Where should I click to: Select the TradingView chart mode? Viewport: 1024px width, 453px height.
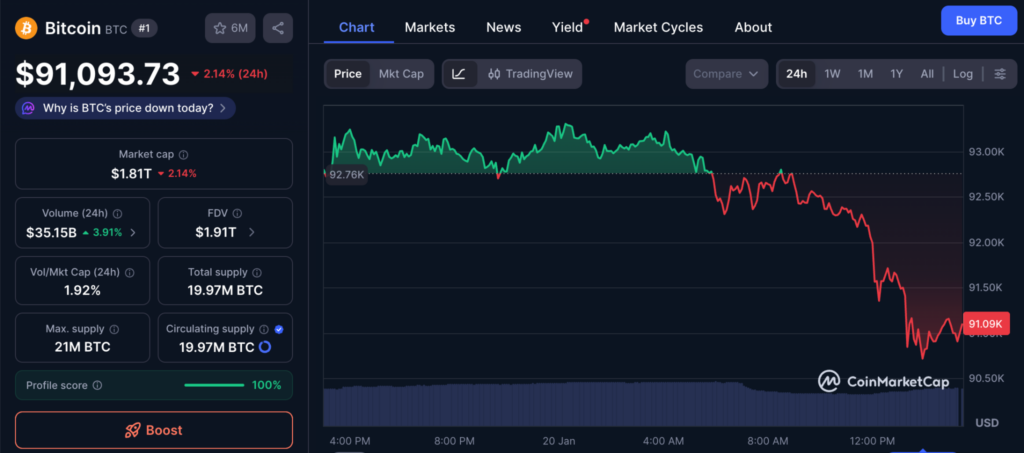[x=529, y=74]
